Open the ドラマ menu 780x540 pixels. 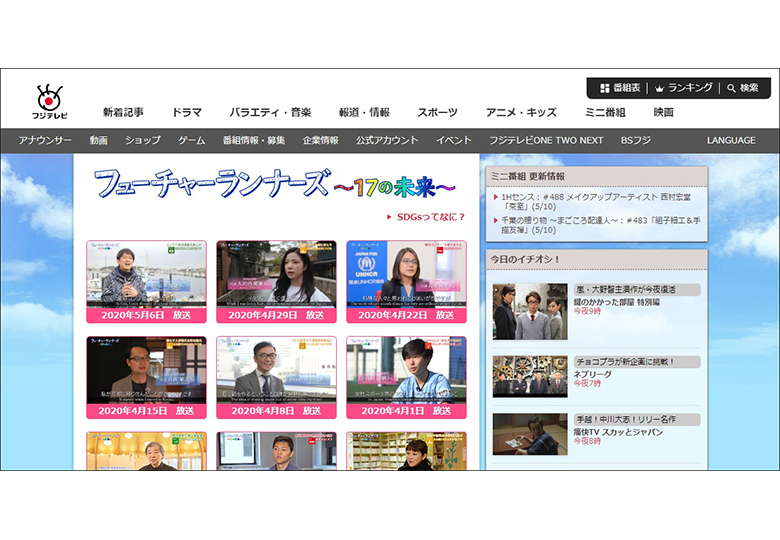pyautogui.click(x=186, y=113)
